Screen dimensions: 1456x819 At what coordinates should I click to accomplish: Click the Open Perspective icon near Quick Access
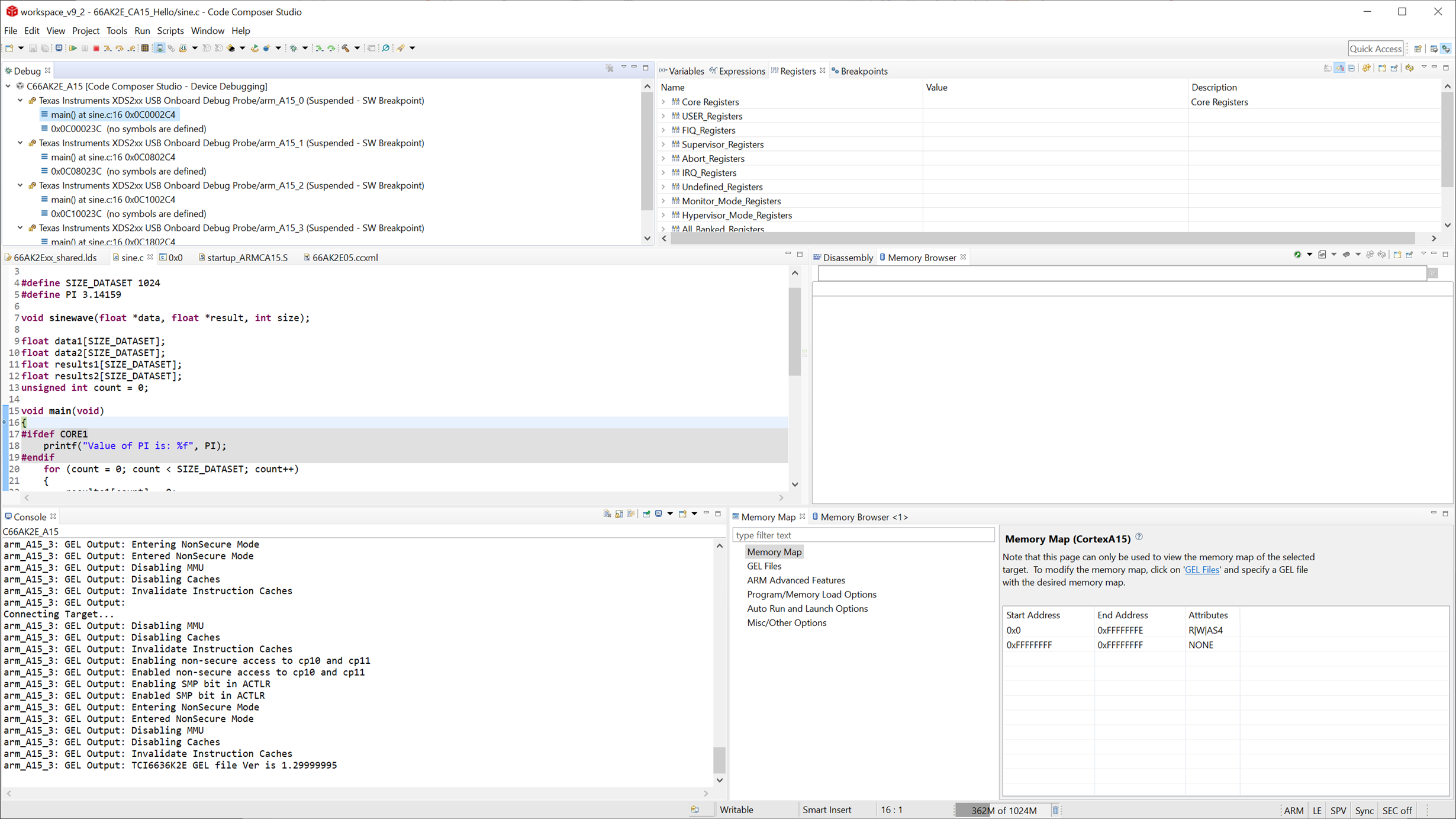pyautogui.click(x=1418, y=49)
